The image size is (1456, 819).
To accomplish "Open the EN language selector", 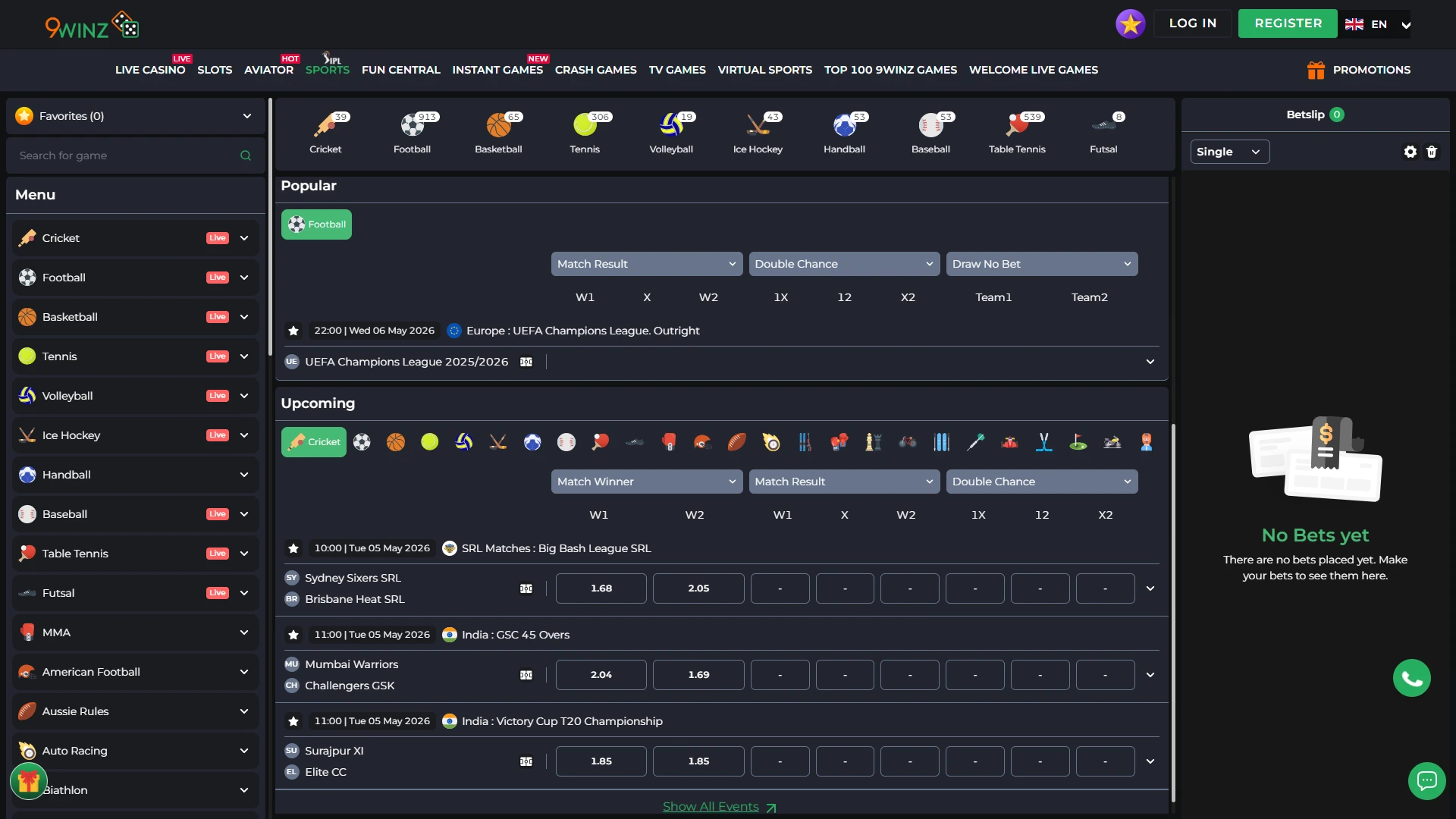I will (x=1378, y=24).
